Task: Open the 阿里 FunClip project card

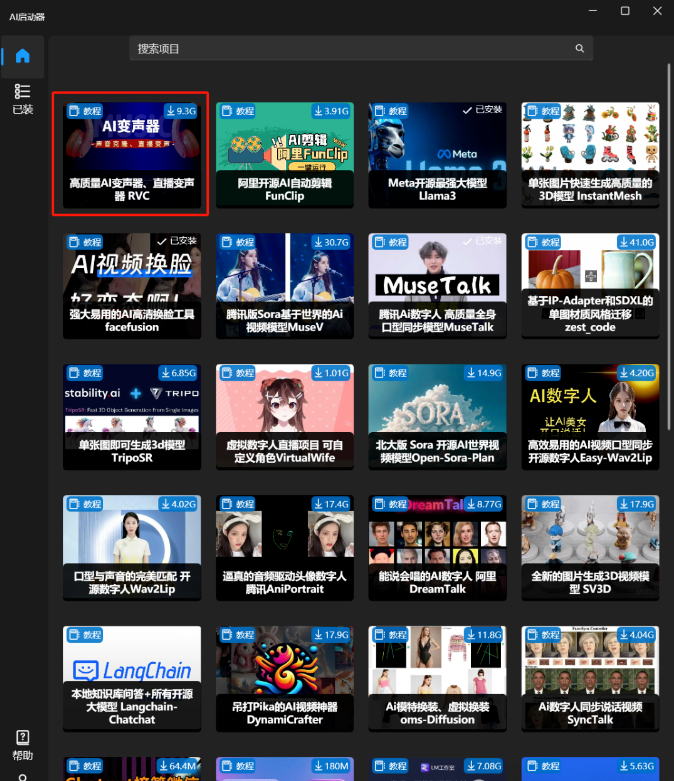Action: click(284, 155)
